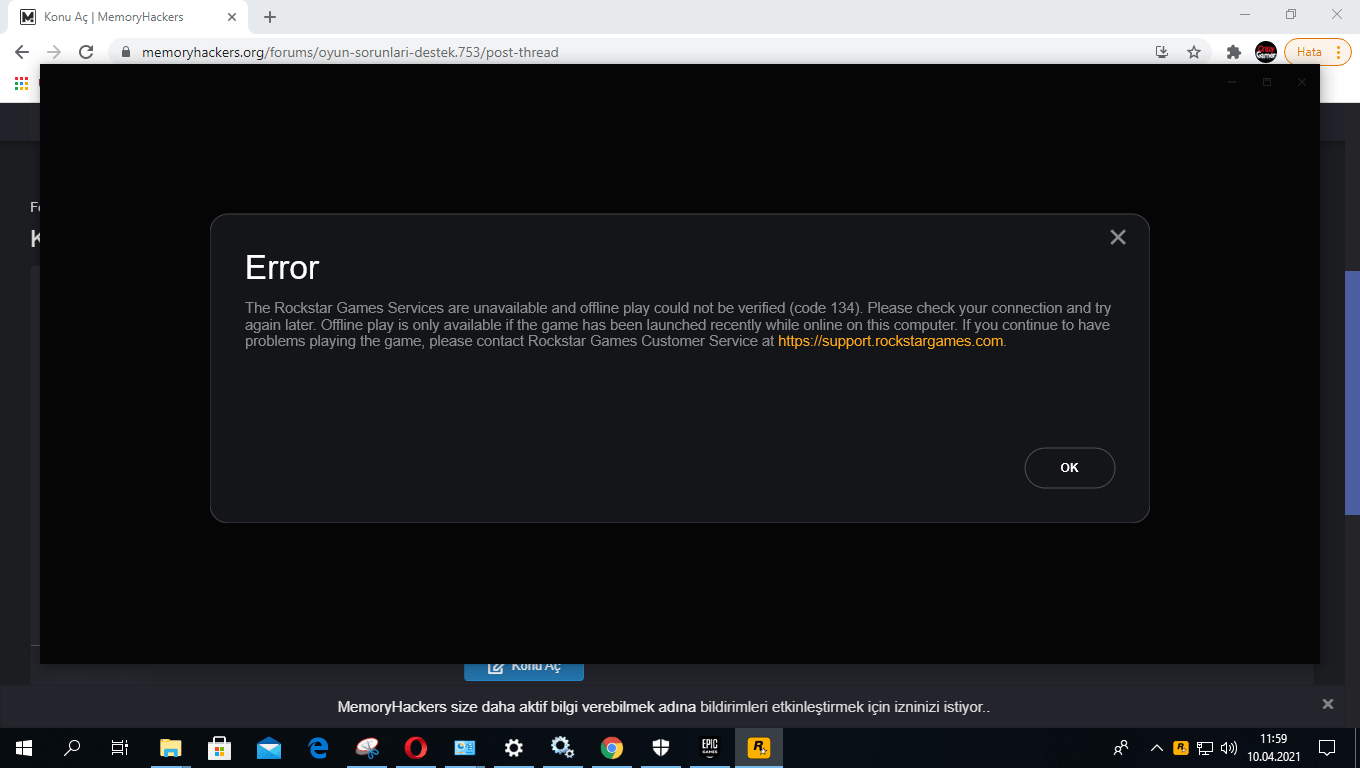Open the People icon in system tray
Screen dimensions: 1360x768
(1121, 748)
